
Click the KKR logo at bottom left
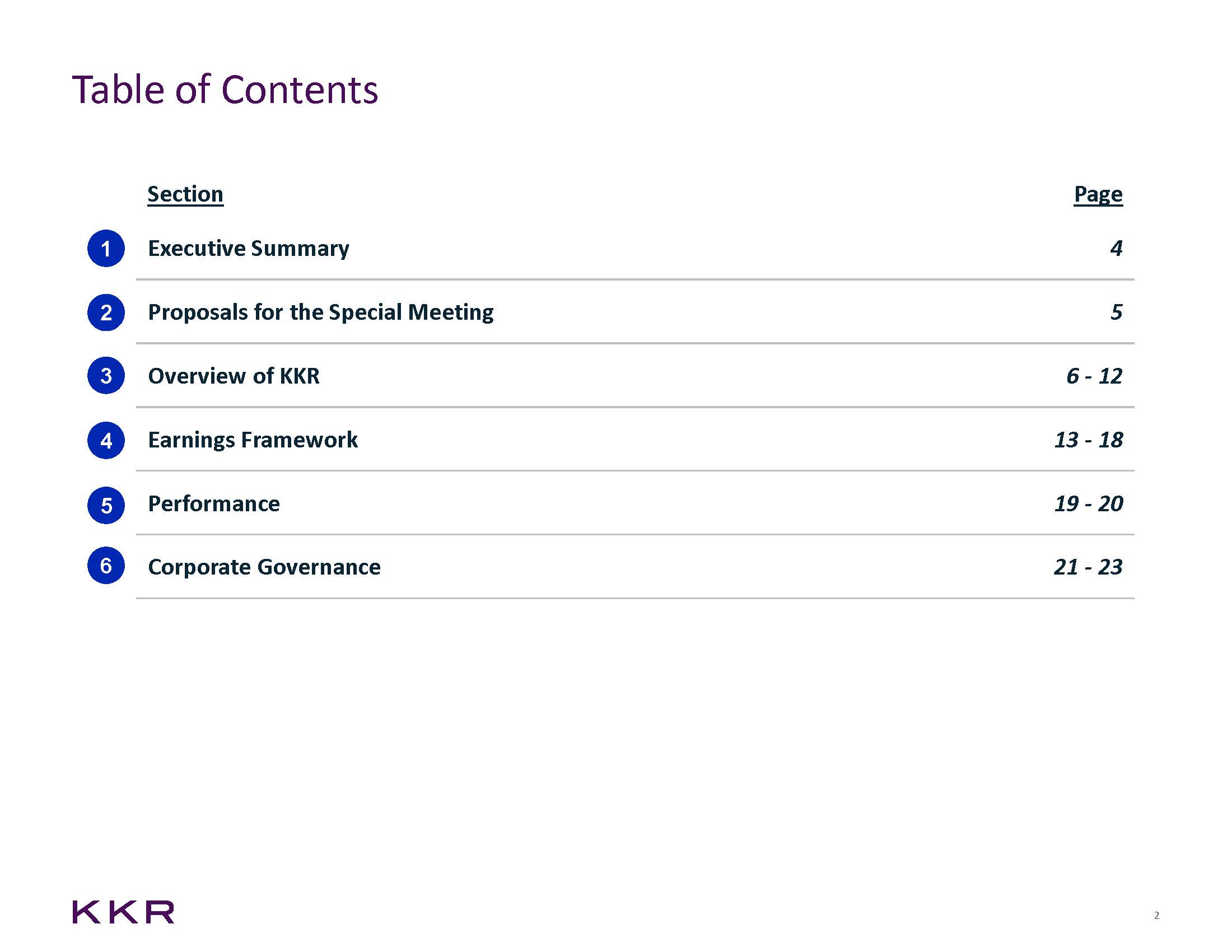(x=123, y=912)
